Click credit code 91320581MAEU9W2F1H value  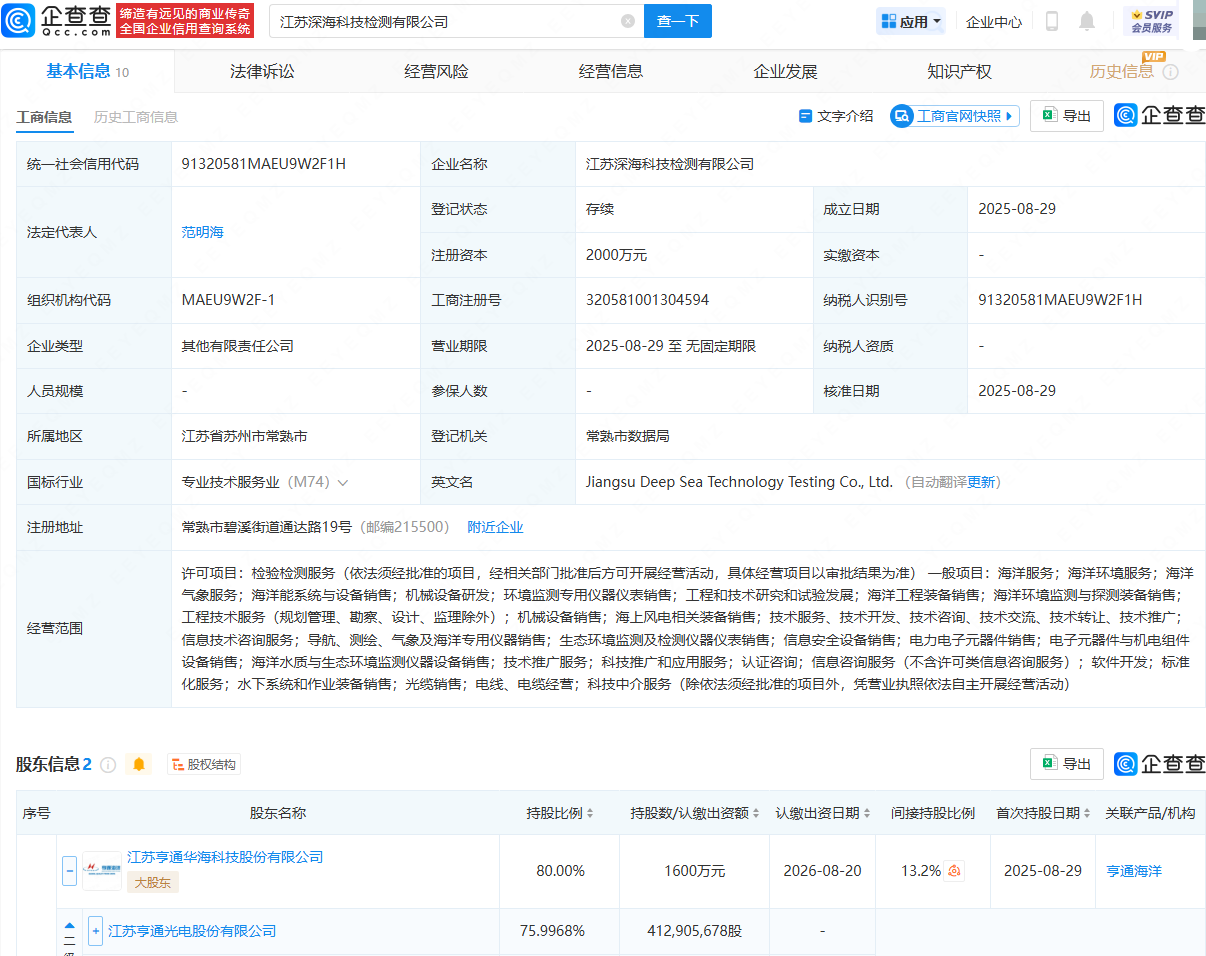pyautogui.click(x=264, y=164)
